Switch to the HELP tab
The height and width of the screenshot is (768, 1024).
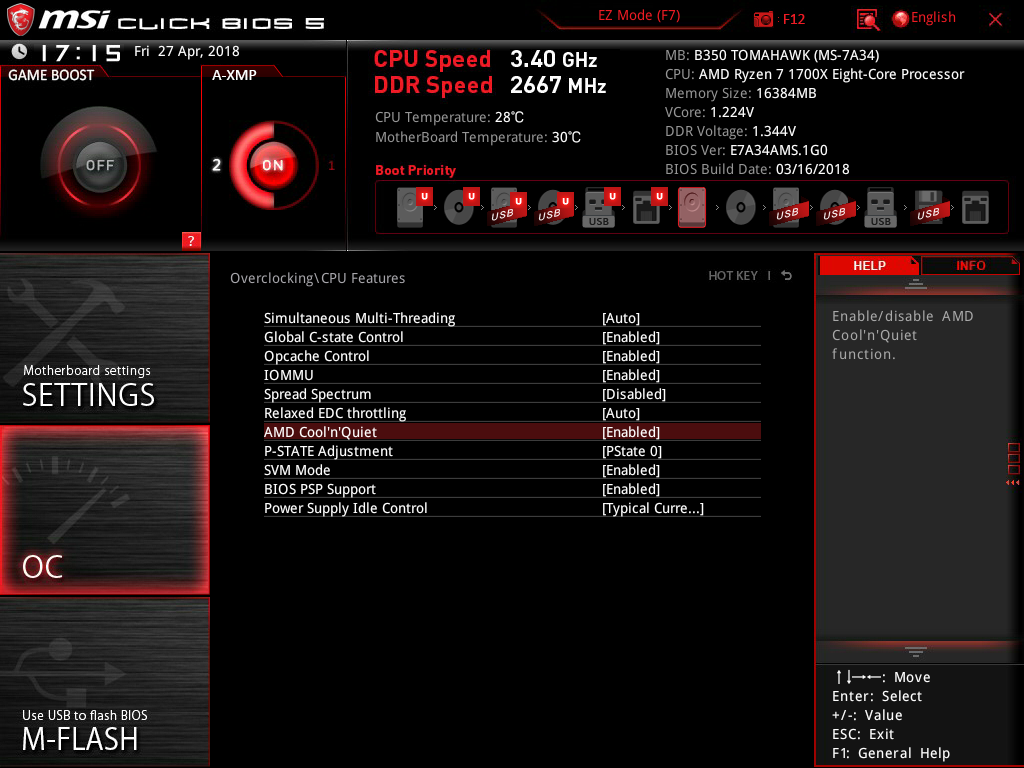pyautogui.click(x=869, y=266)
